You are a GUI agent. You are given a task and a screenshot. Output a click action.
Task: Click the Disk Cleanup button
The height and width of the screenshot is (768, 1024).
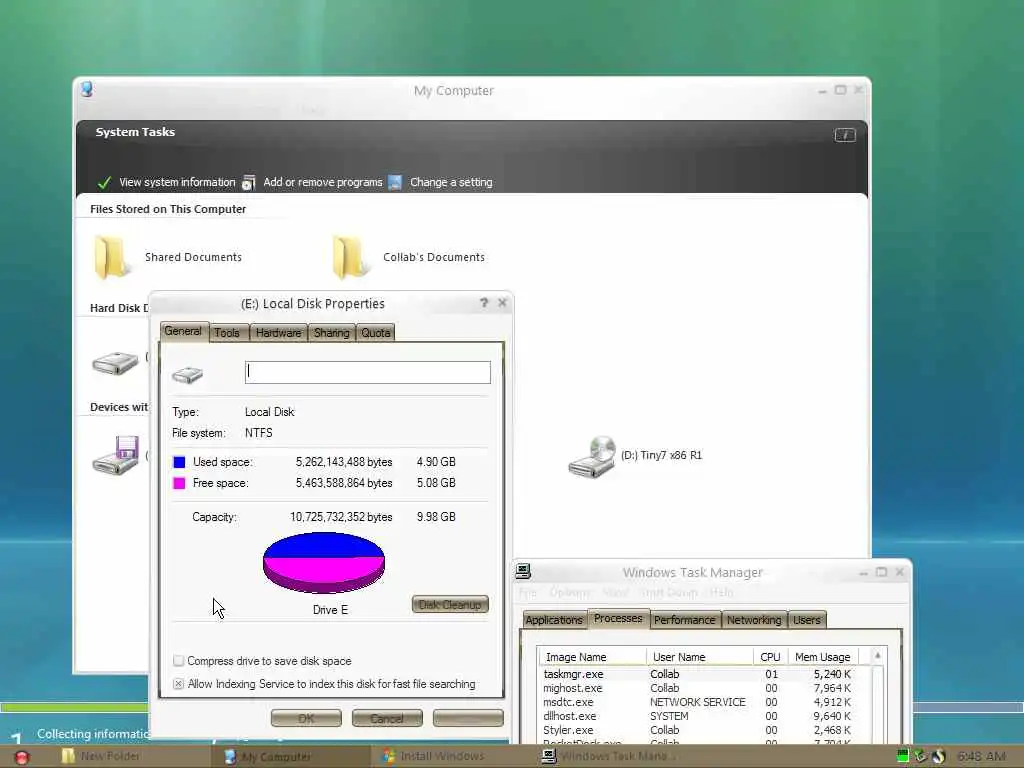450,605
